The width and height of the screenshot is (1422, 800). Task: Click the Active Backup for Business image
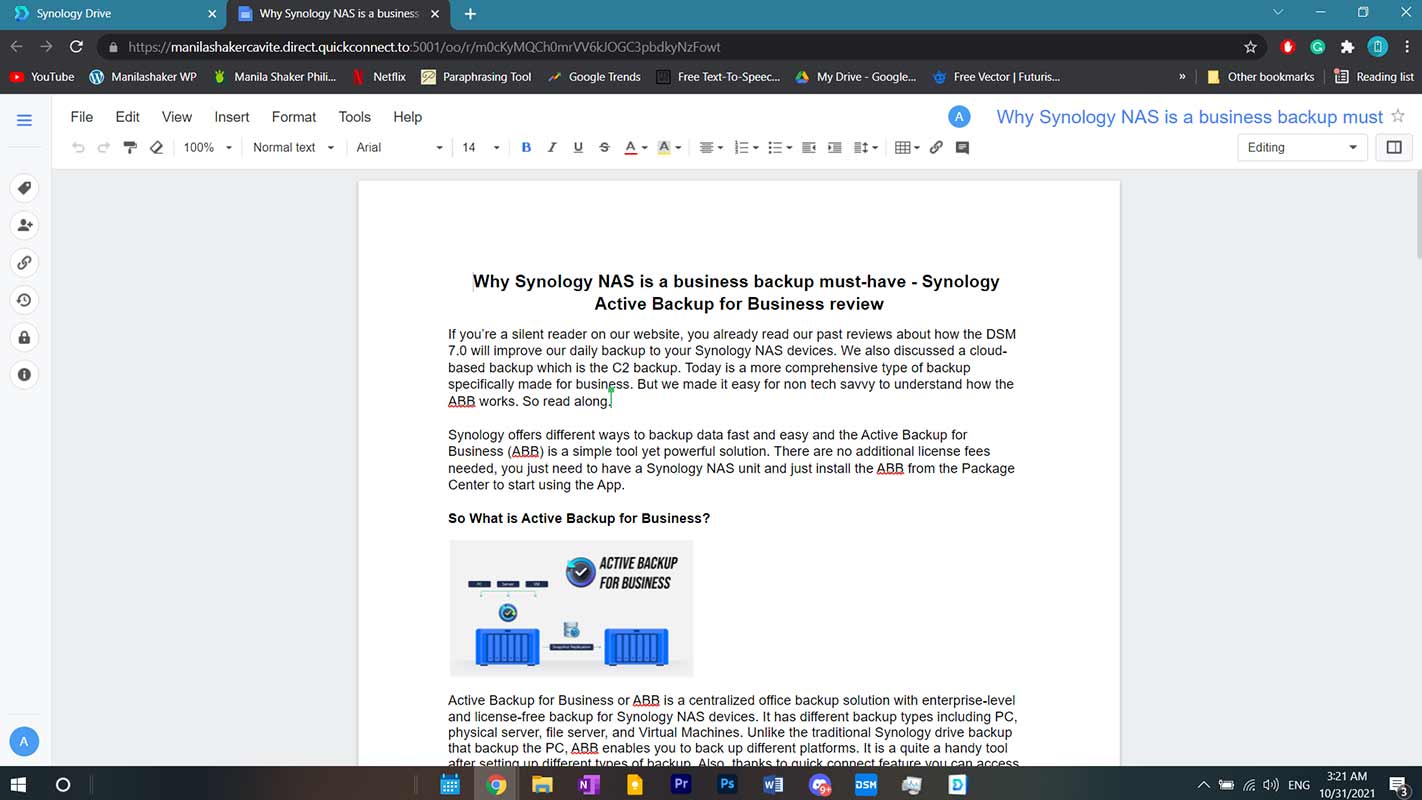[571, 608]
